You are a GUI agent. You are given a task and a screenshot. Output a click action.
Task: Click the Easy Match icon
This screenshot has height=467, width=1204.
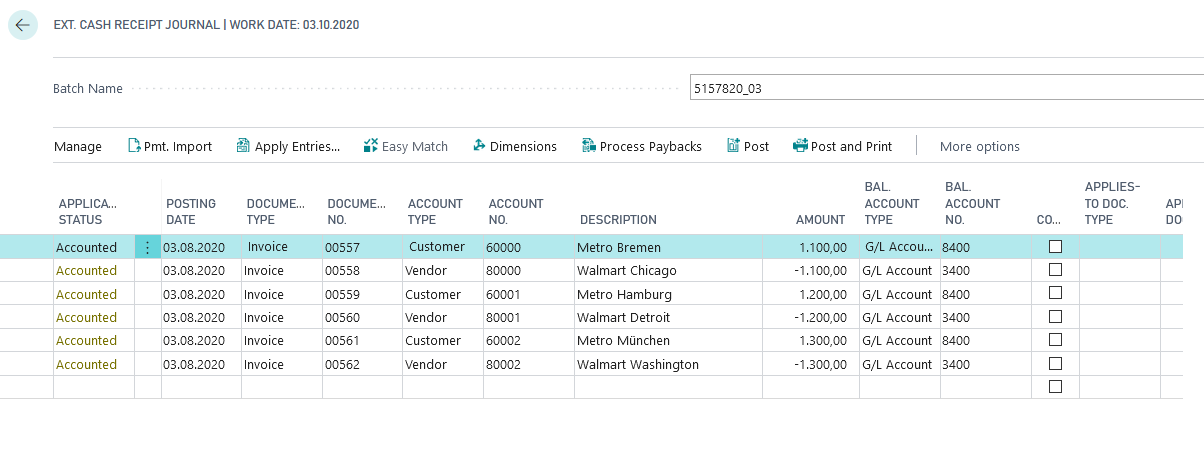point(371,146)
